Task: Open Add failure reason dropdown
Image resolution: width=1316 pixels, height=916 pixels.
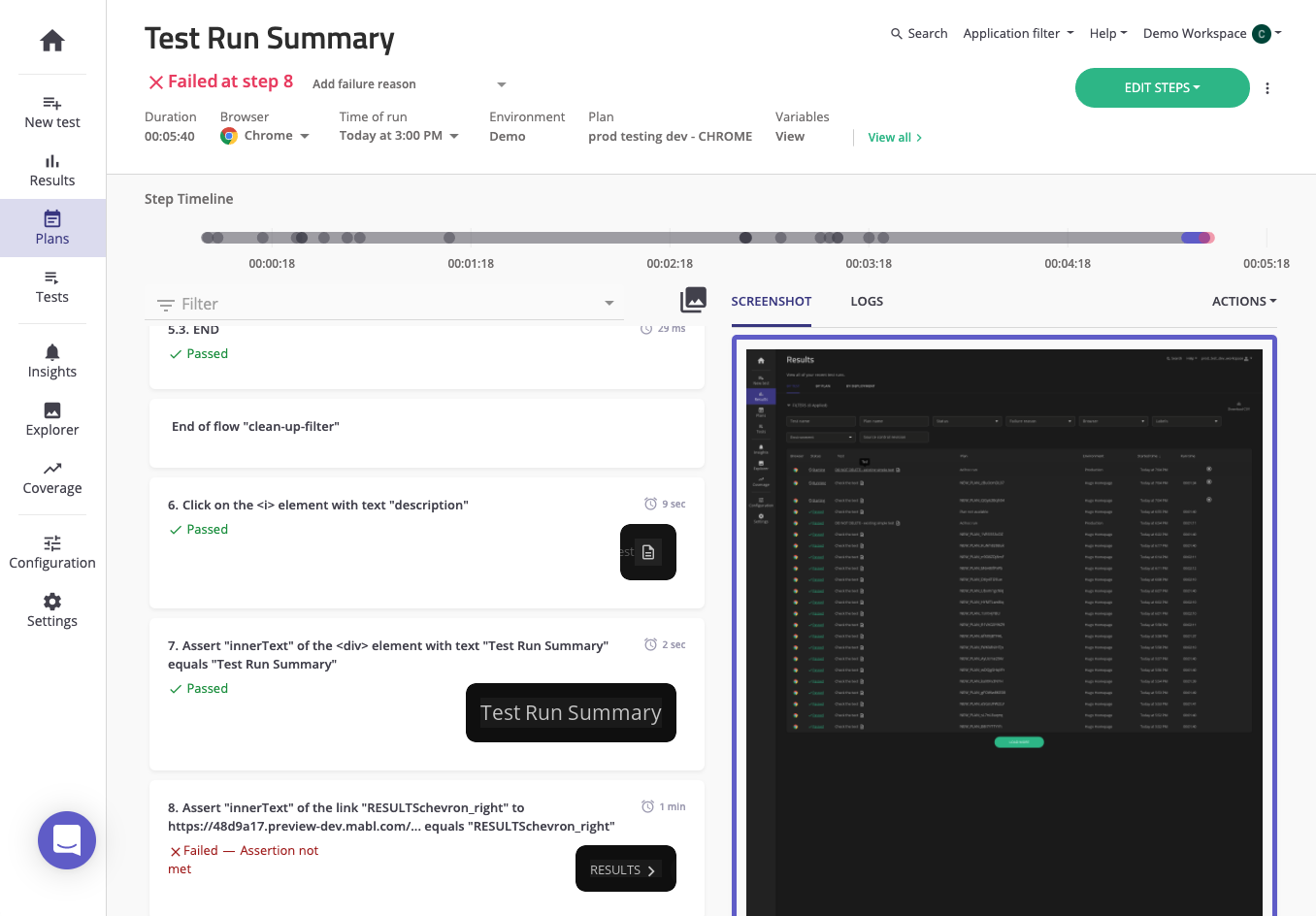Action: tap(410, 84)
